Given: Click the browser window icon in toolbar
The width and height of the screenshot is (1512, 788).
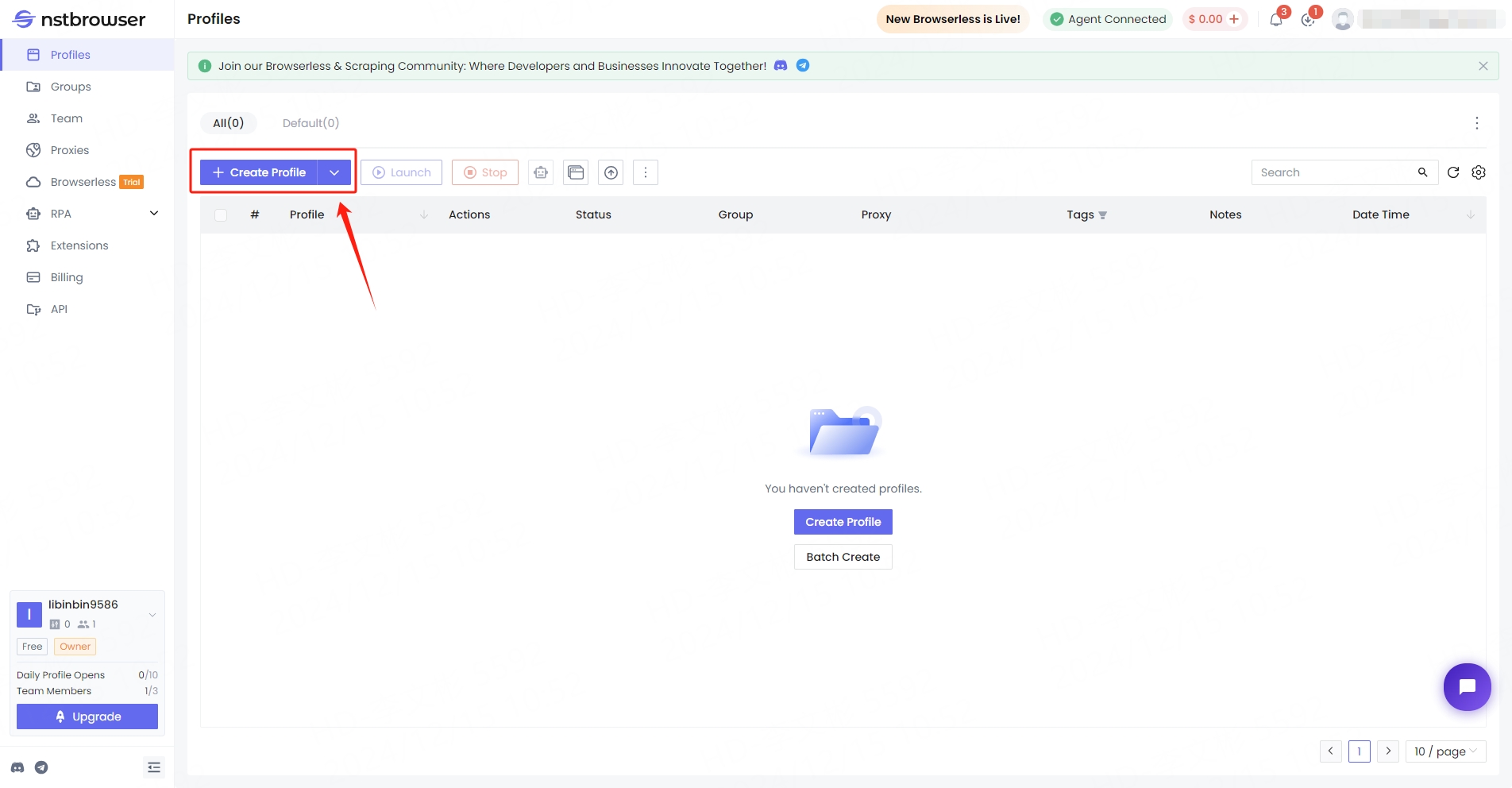Looking at the screenshot, I should click(x=576, y=172).
